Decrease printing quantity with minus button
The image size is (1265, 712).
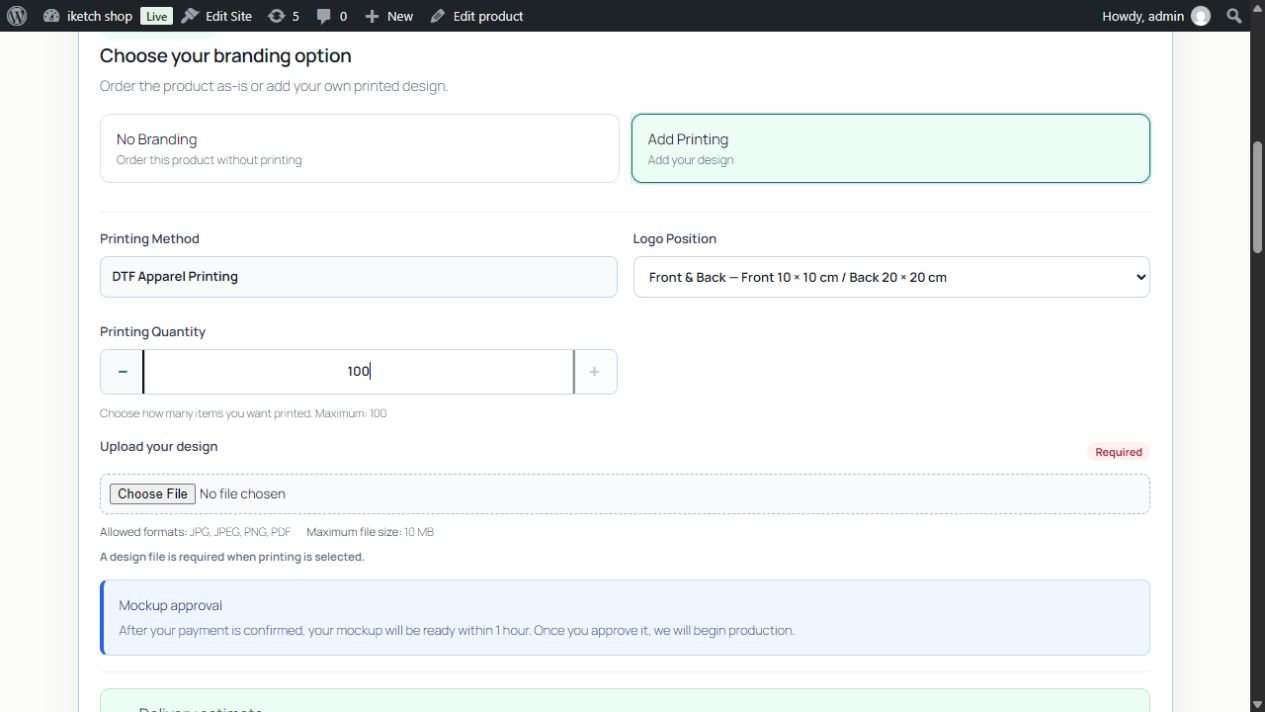[x=122, y=371]
